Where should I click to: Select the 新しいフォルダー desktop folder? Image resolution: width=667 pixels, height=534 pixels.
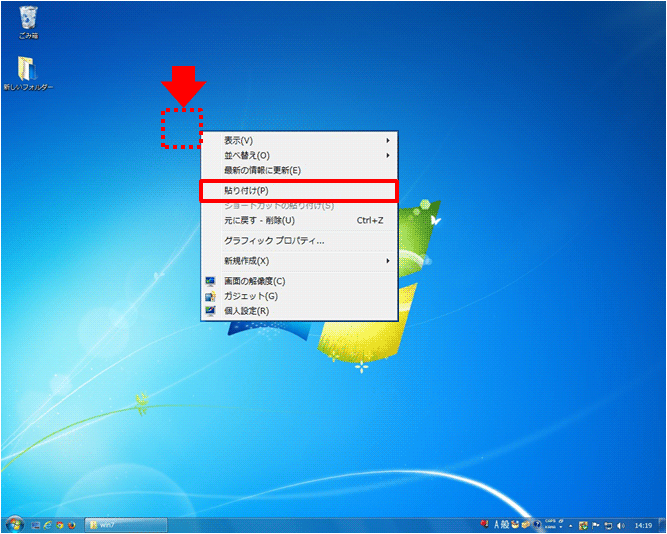tap(28, 73)
